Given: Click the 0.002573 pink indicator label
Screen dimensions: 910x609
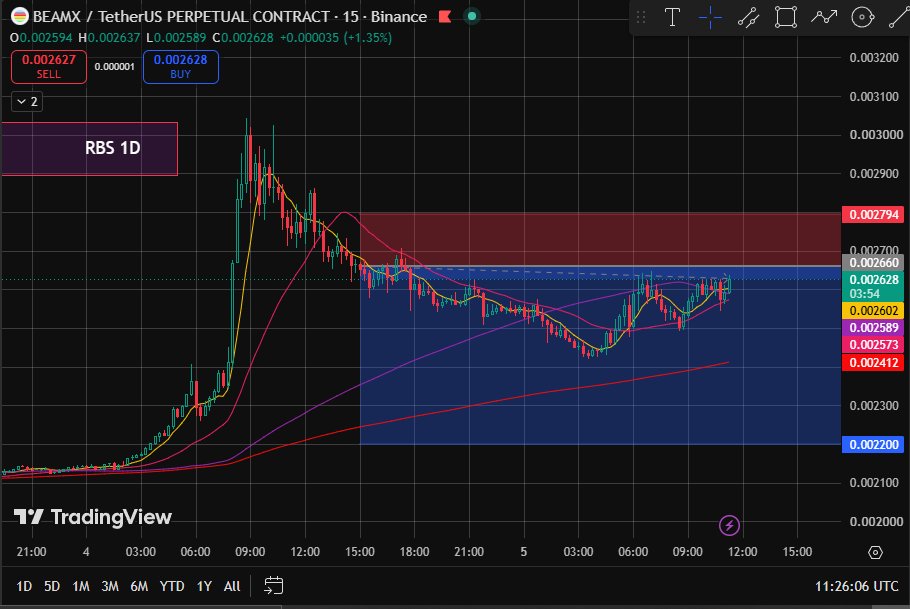Looking at the screenshot, I should (x=873, y=344).
